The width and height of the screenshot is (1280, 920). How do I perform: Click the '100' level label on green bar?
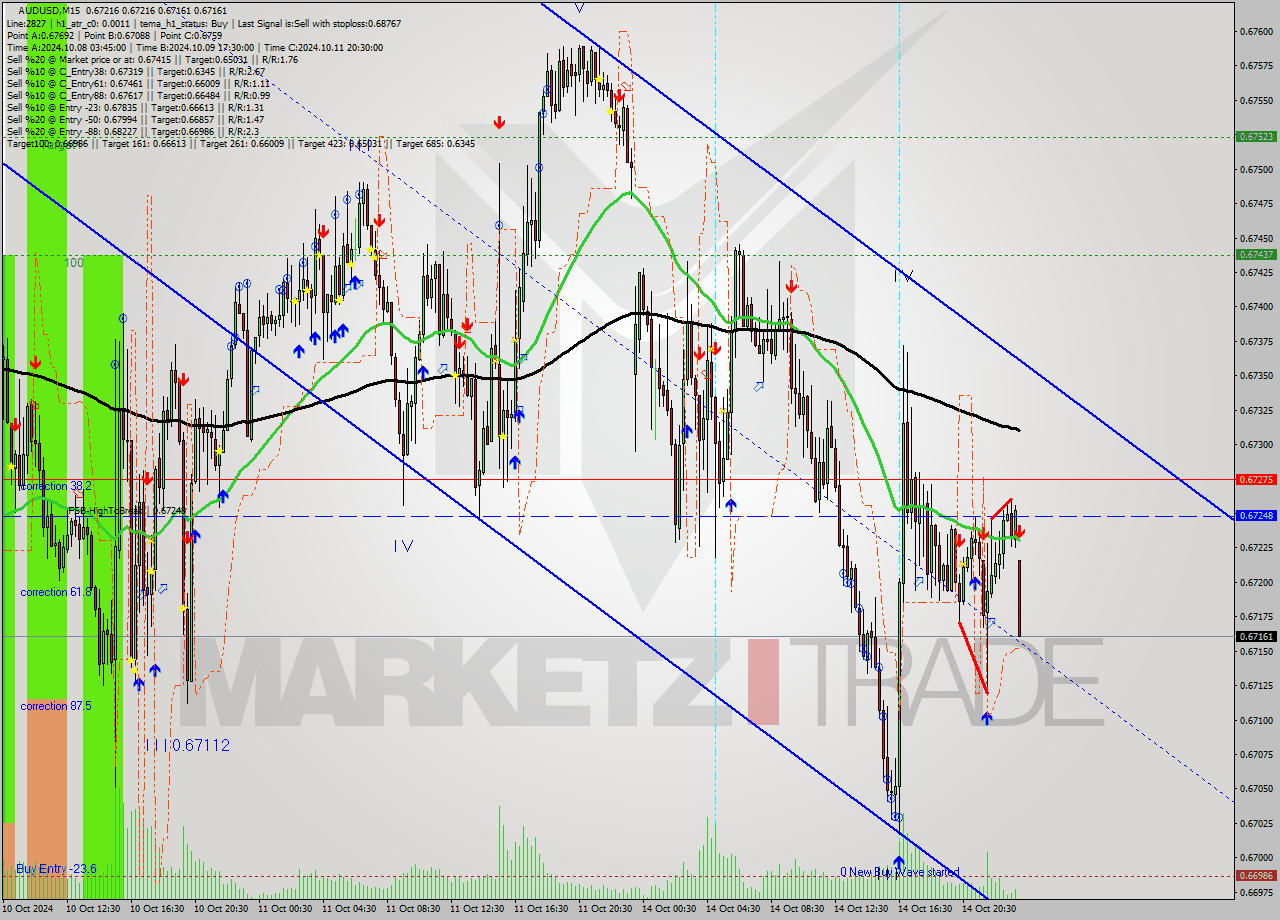pos(74,263)
